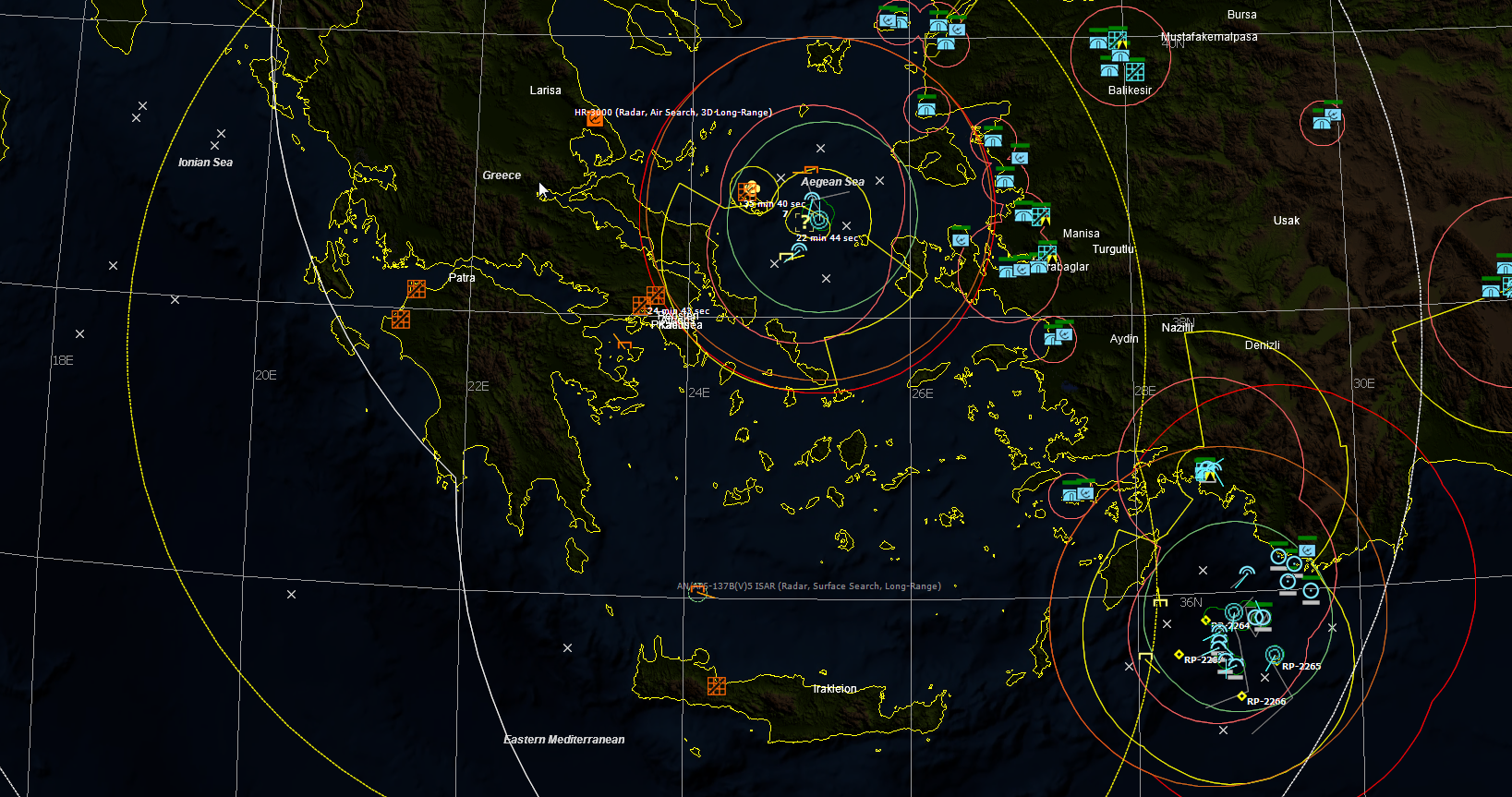Click the orange unit cluster near 35 min label

click(749, 191)
